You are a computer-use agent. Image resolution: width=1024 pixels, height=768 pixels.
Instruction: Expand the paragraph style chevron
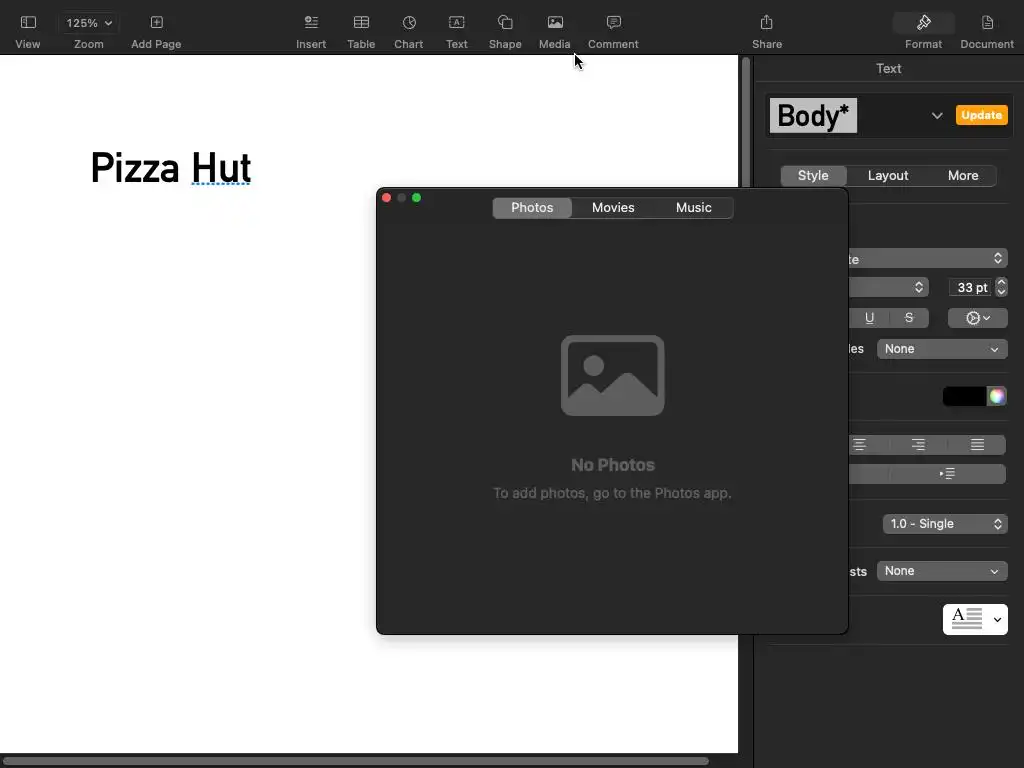pos(937,116)
